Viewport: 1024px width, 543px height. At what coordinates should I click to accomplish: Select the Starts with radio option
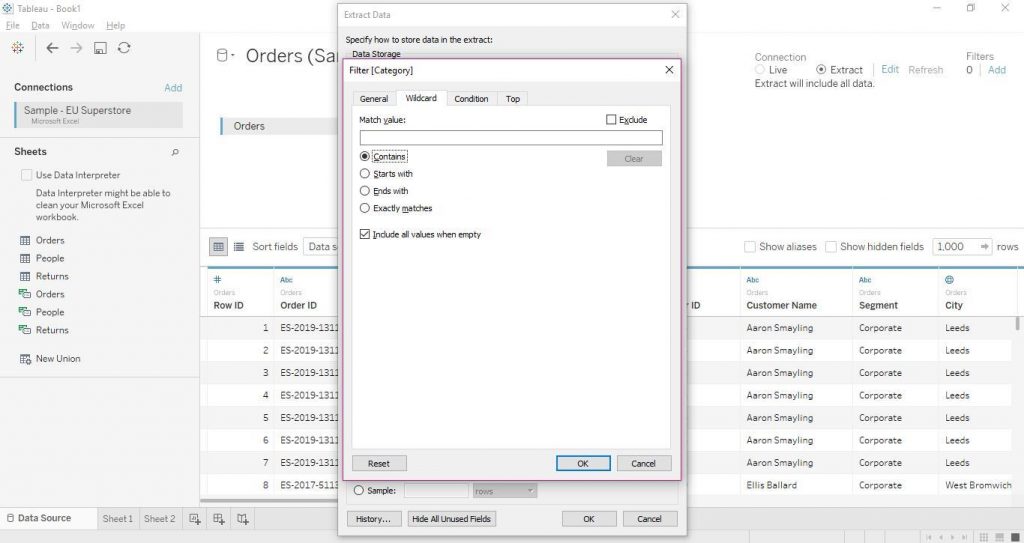pyautogui.click(x=364, y=174)
